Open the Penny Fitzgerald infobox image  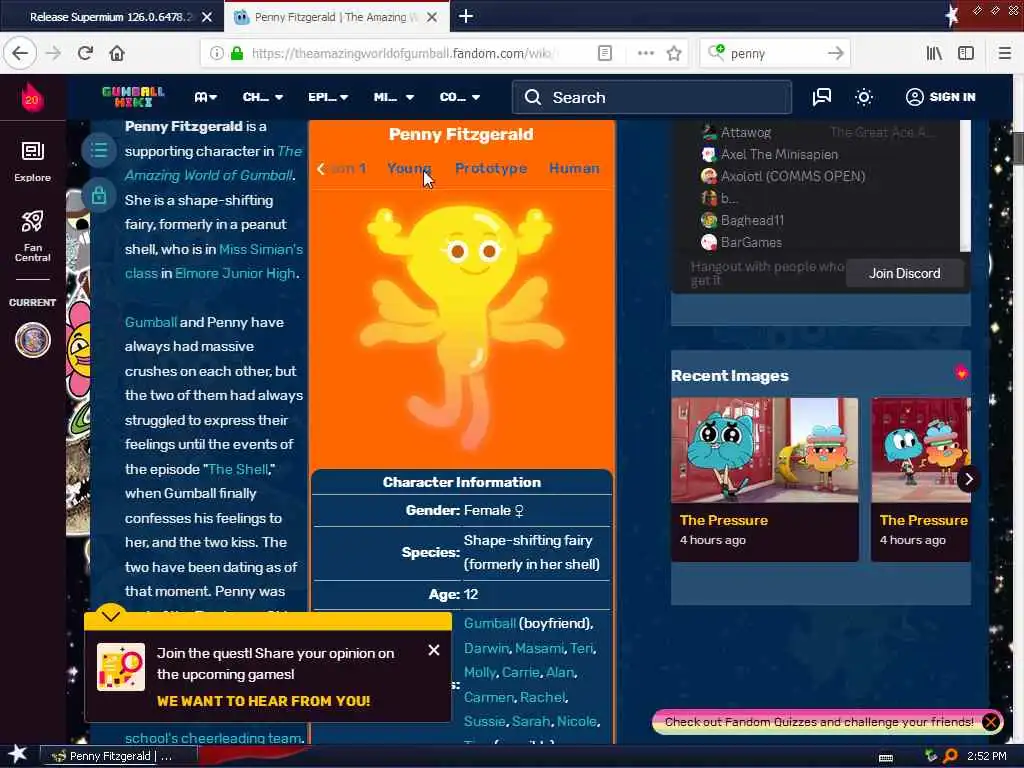point(461,327)
